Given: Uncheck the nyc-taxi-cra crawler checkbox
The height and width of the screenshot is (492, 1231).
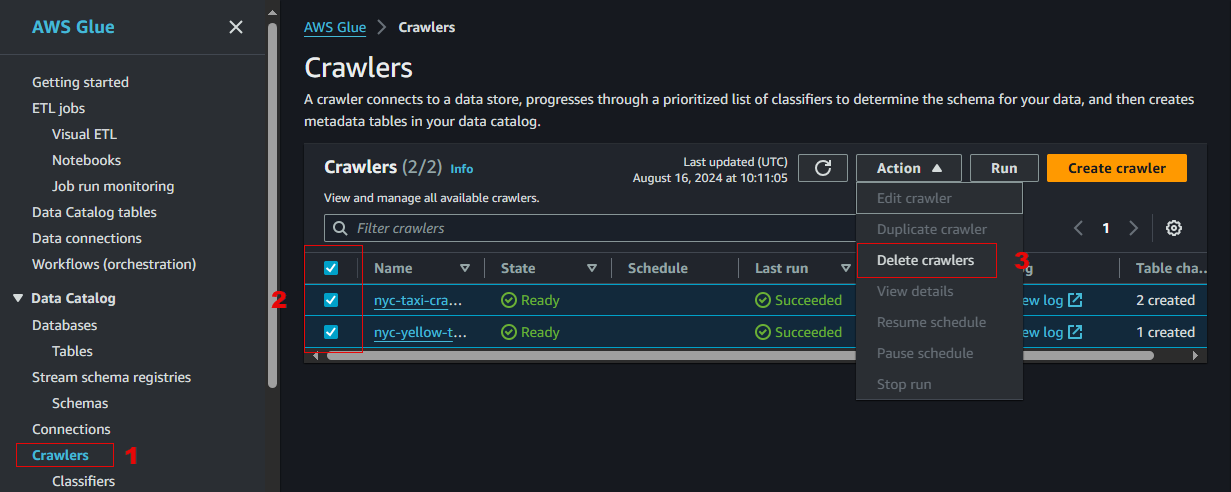Looking at the screenshot, I should click(331, 300).
